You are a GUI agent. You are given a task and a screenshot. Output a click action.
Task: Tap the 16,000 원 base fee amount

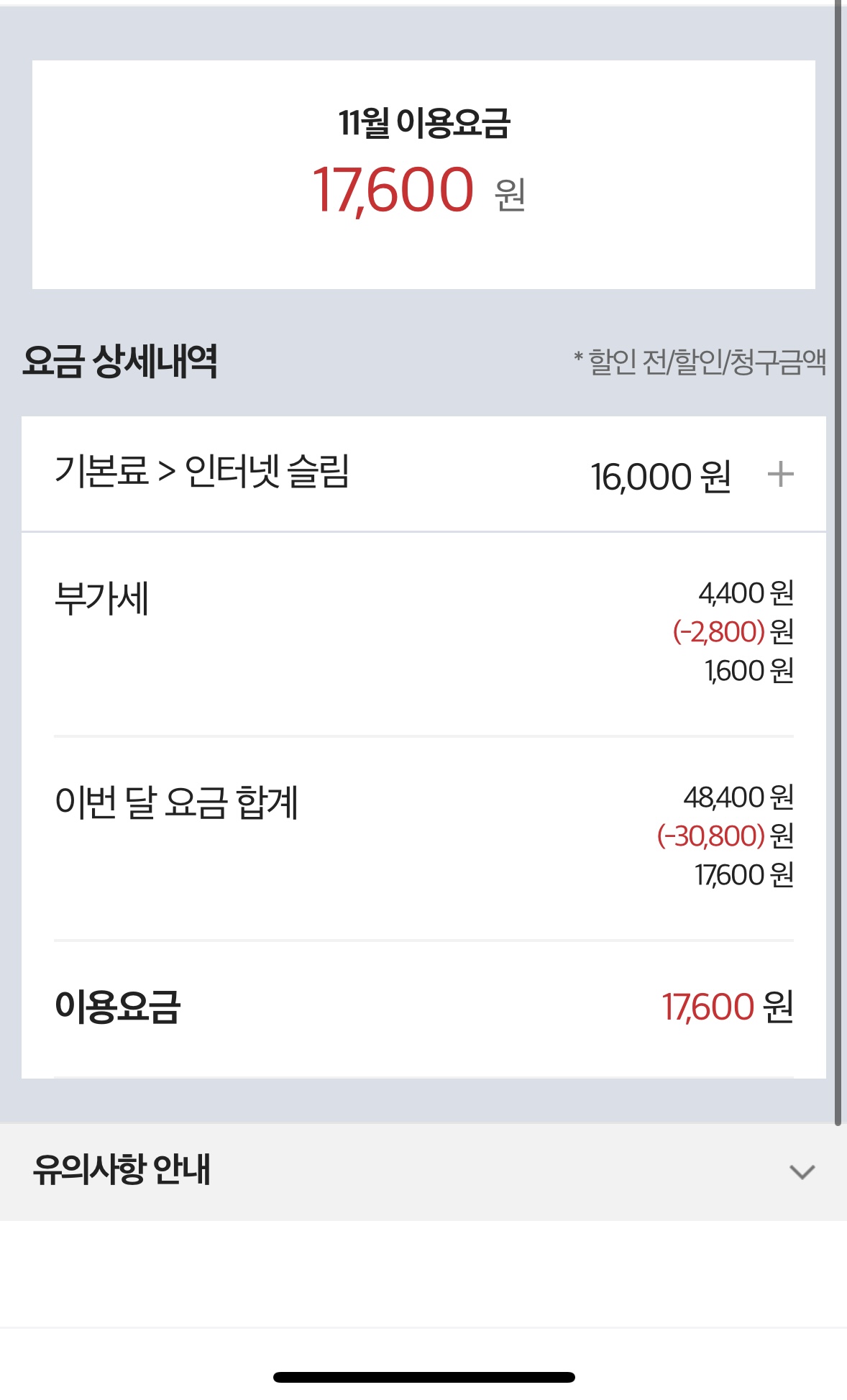(660, 476)
